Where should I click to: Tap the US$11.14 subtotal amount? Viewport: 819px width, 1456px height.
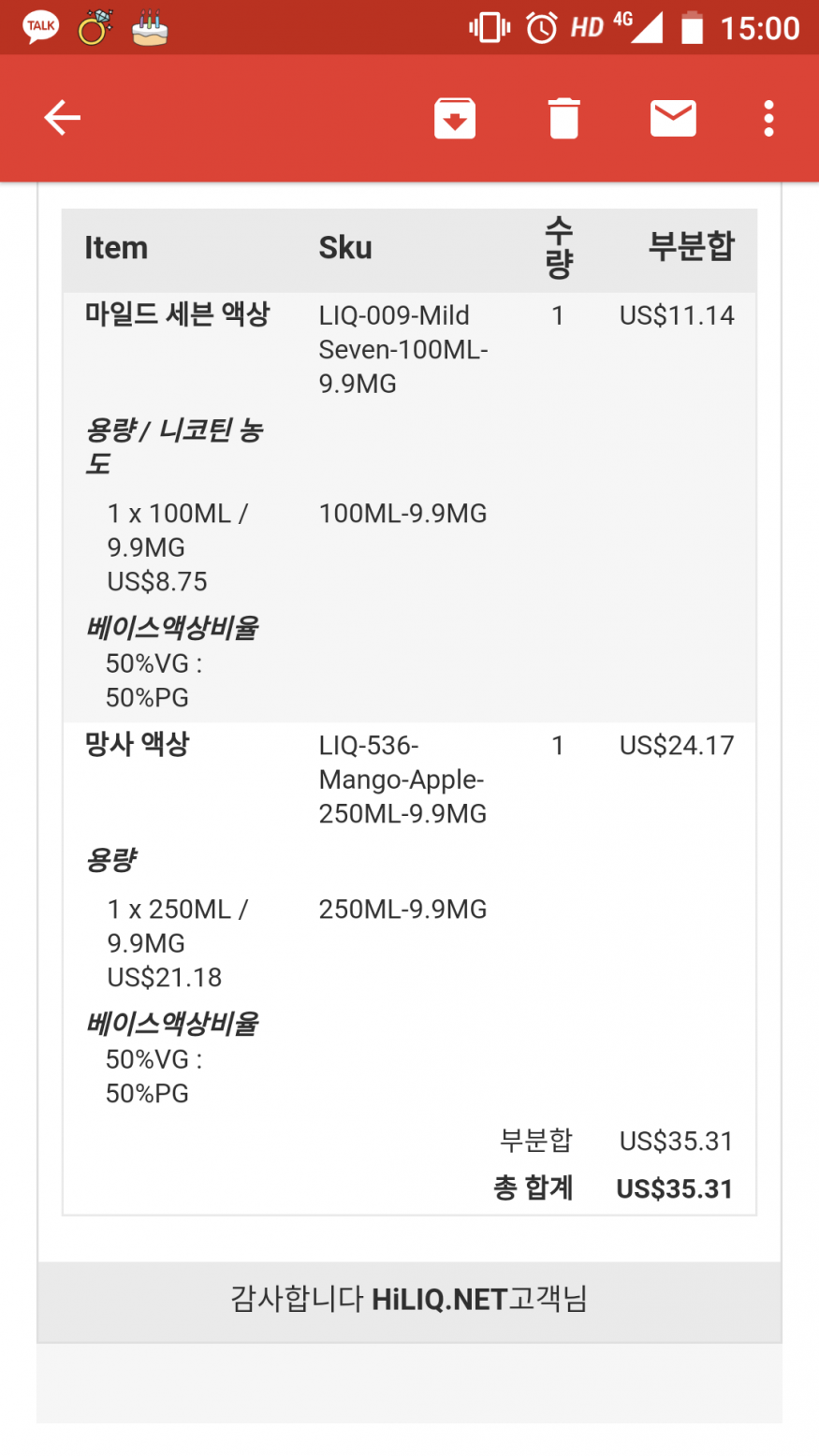tap(676, 315)
